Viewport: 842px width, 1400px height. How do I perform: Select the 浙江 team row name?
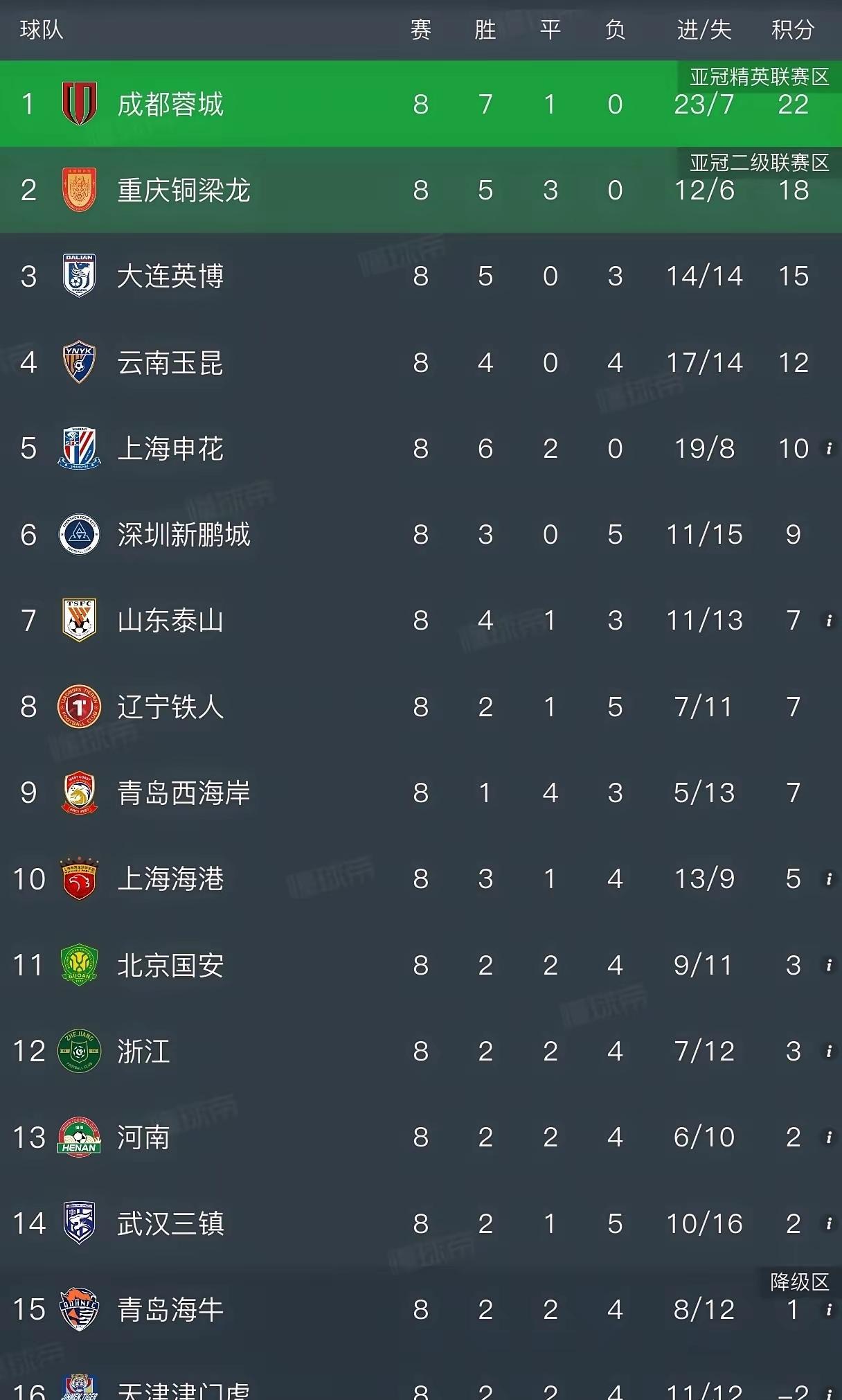pos(143,1051)
